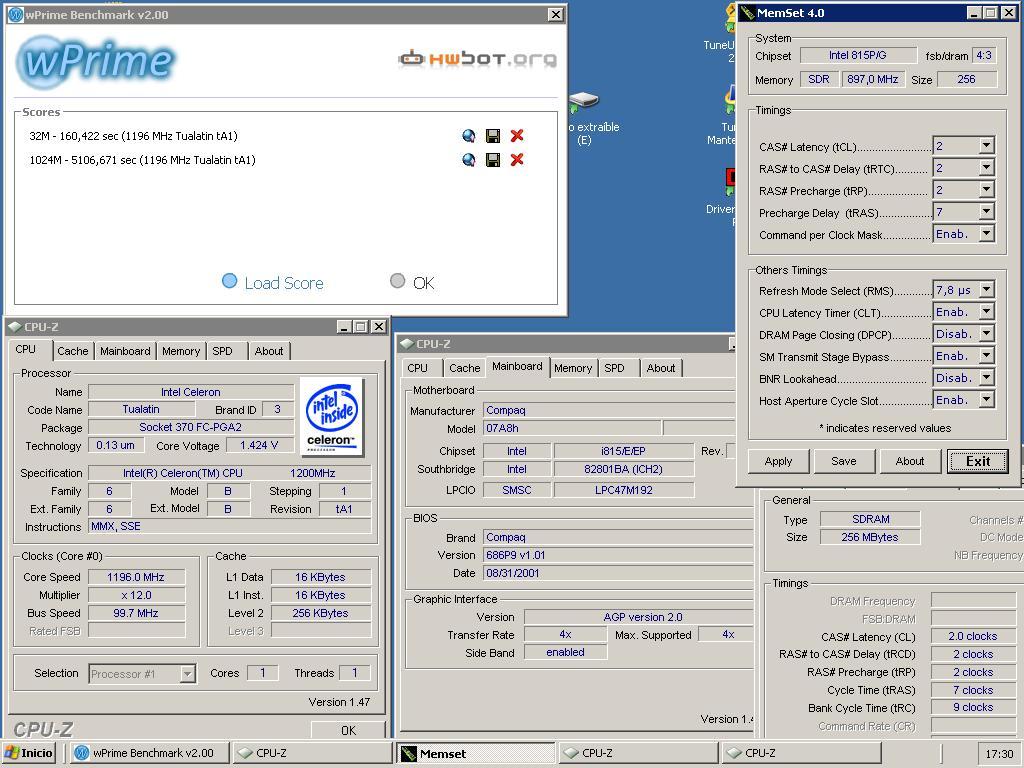Screen dimensions: 1024x768
Task: Switch to About tab in left CPU-Z window
Action: pos(269,351)
